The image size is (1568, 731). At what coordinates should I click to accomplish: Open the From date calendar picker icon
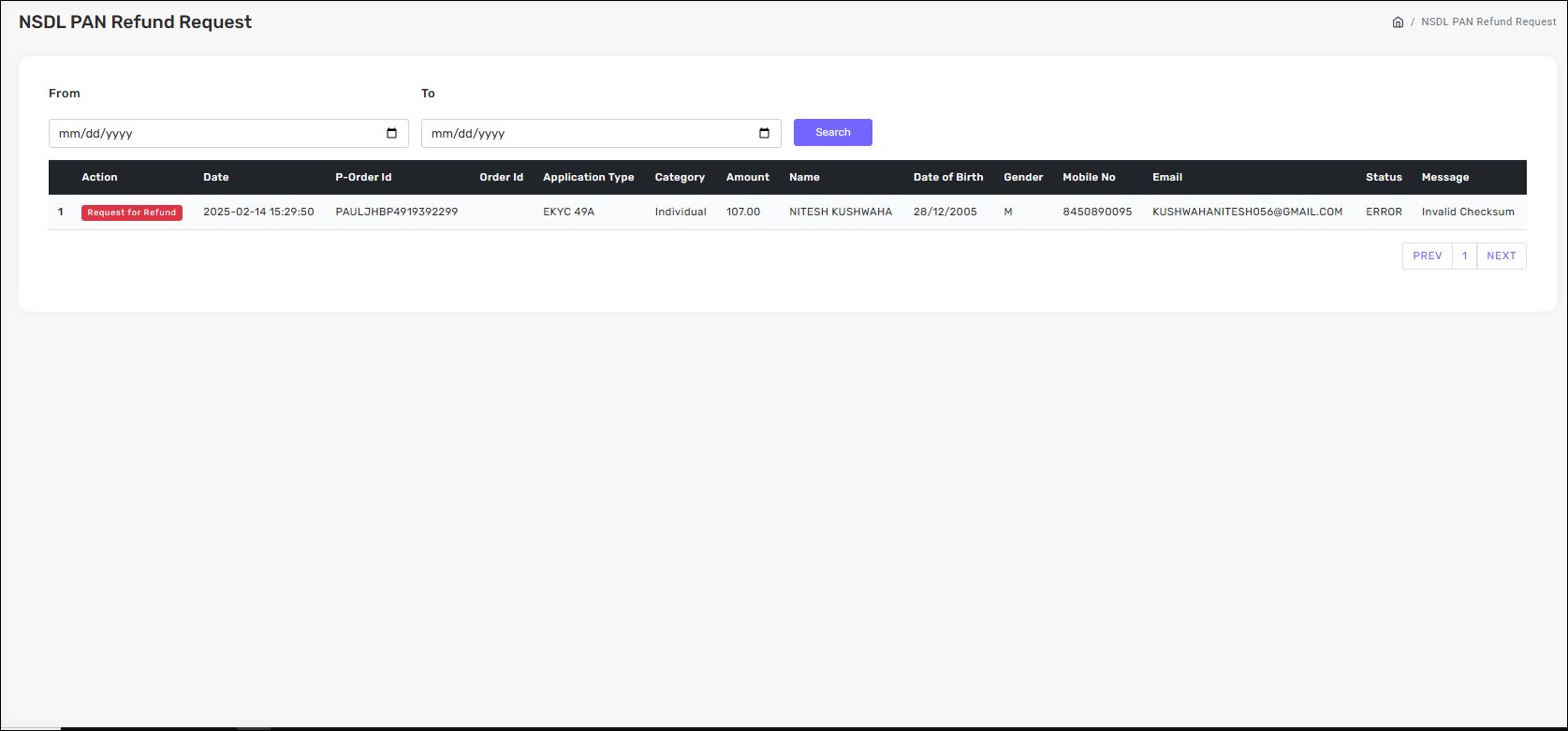(x=392, y=133)
